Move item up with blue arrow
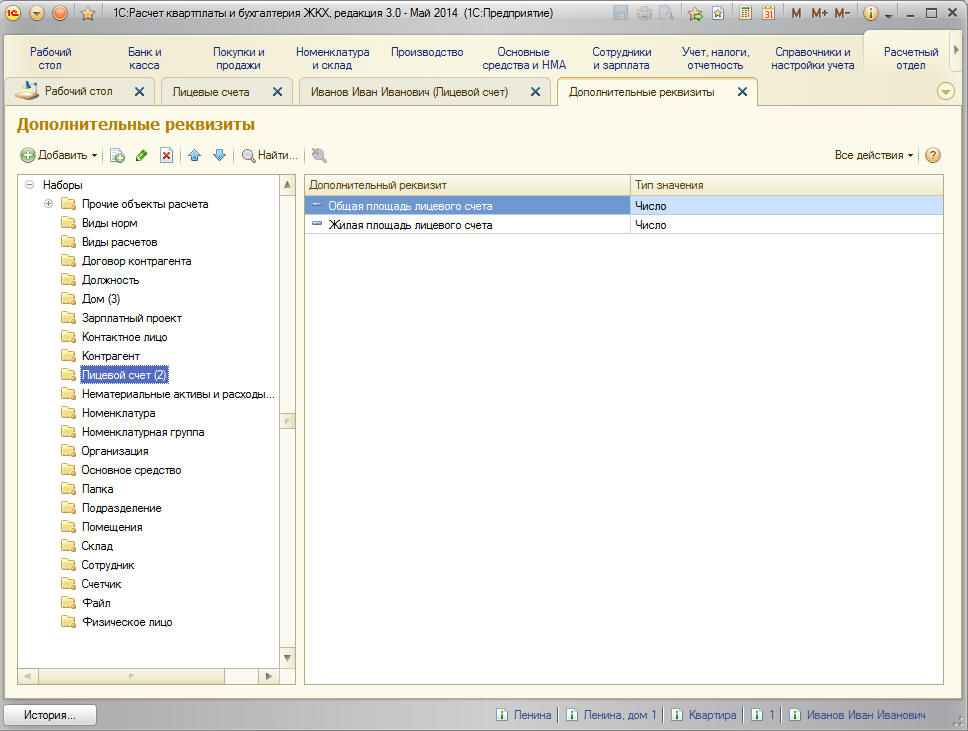968x731 pixels. tap(194, 156)
